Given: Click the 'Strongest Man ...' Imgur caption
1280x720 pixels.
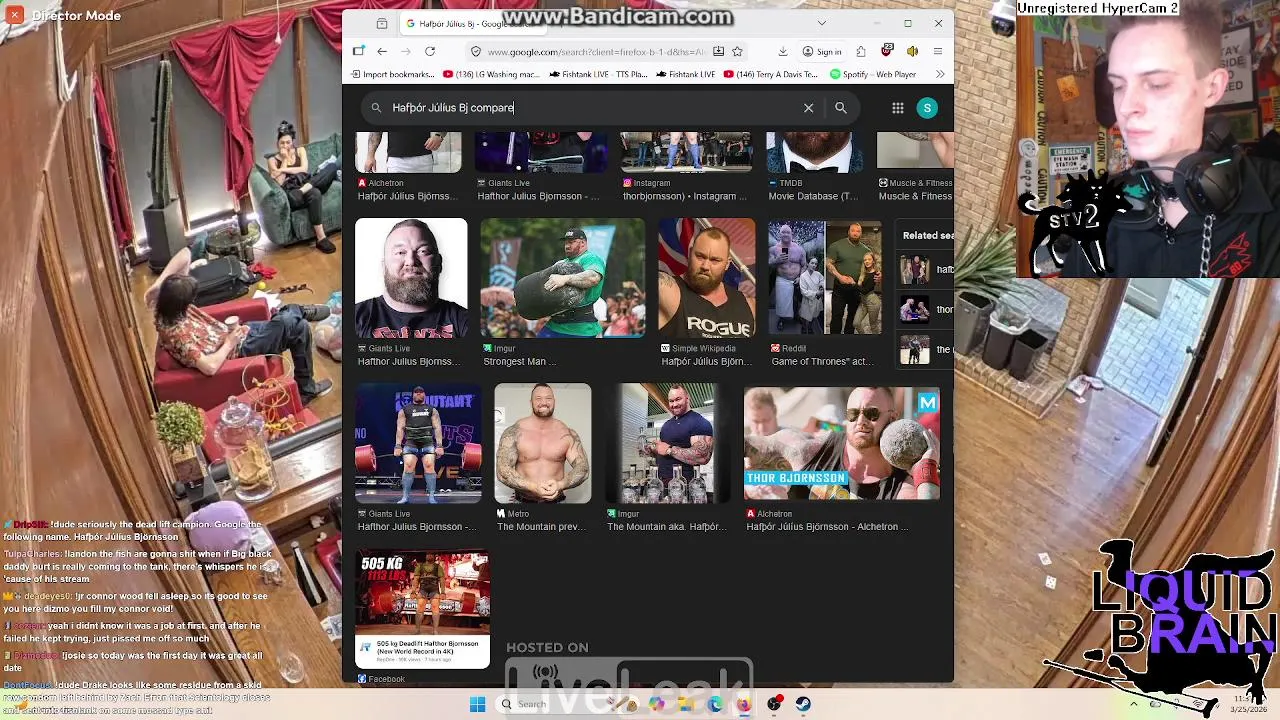Looking at the screenshot, I should pyautogui.click(x=520, y=362).
